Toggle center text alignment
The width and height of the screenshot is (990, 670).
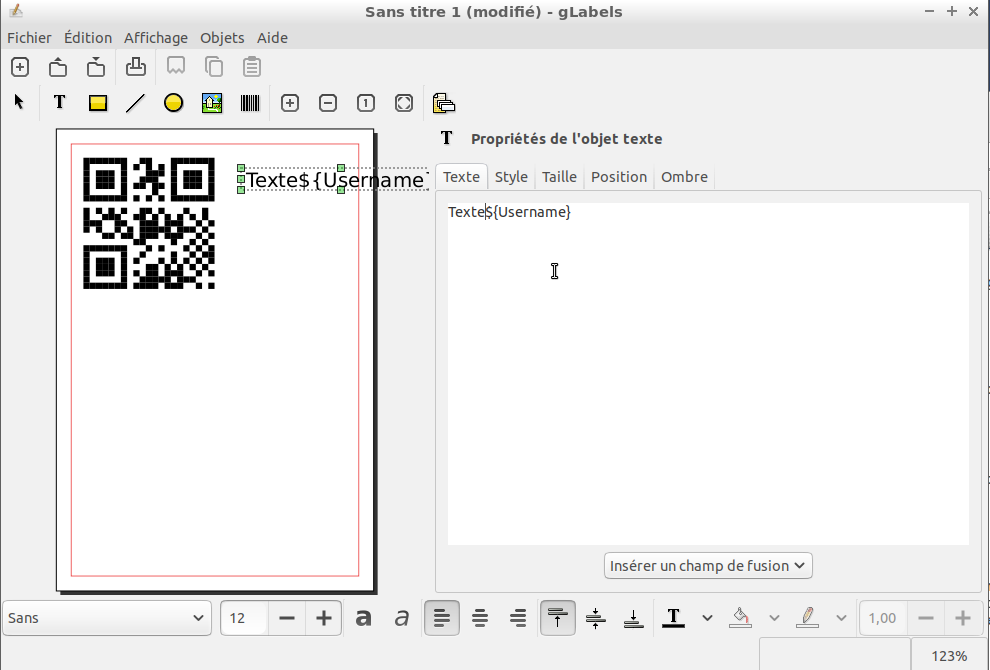coord(480,618)
